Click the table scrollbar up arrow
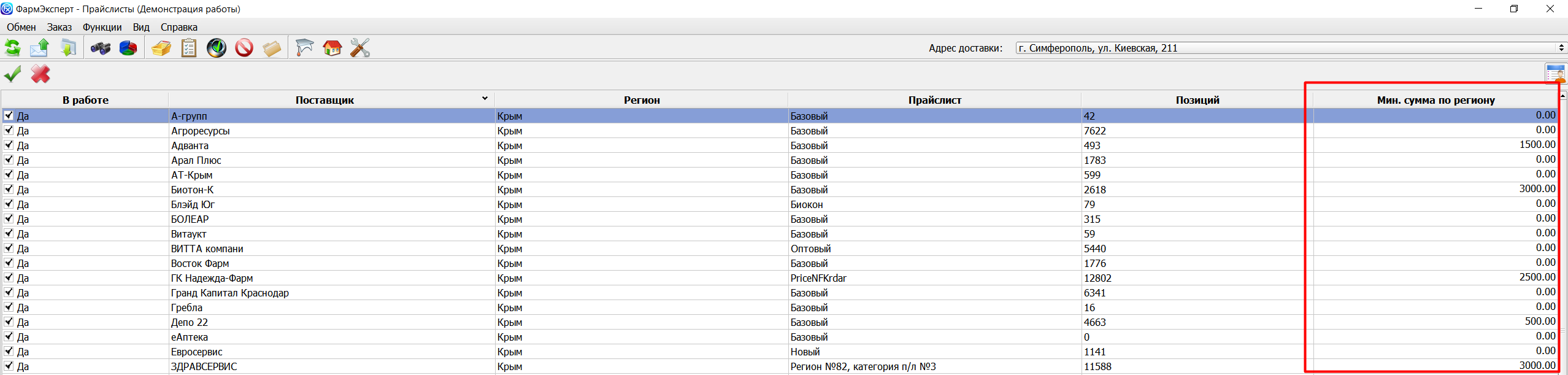 click(x=1563, y=96)
